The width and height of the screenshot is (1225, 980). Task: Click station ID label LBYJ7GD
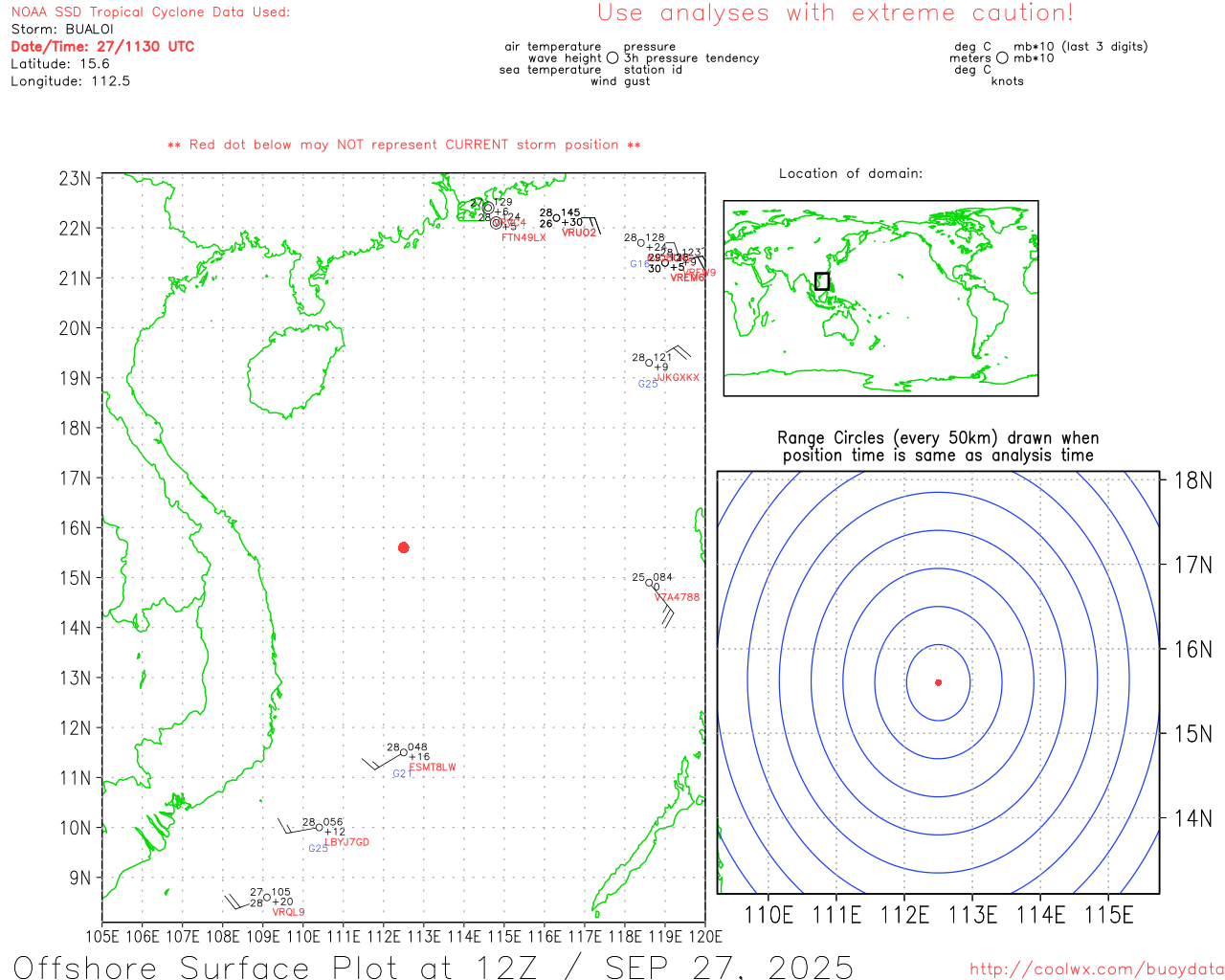[346, 842]
